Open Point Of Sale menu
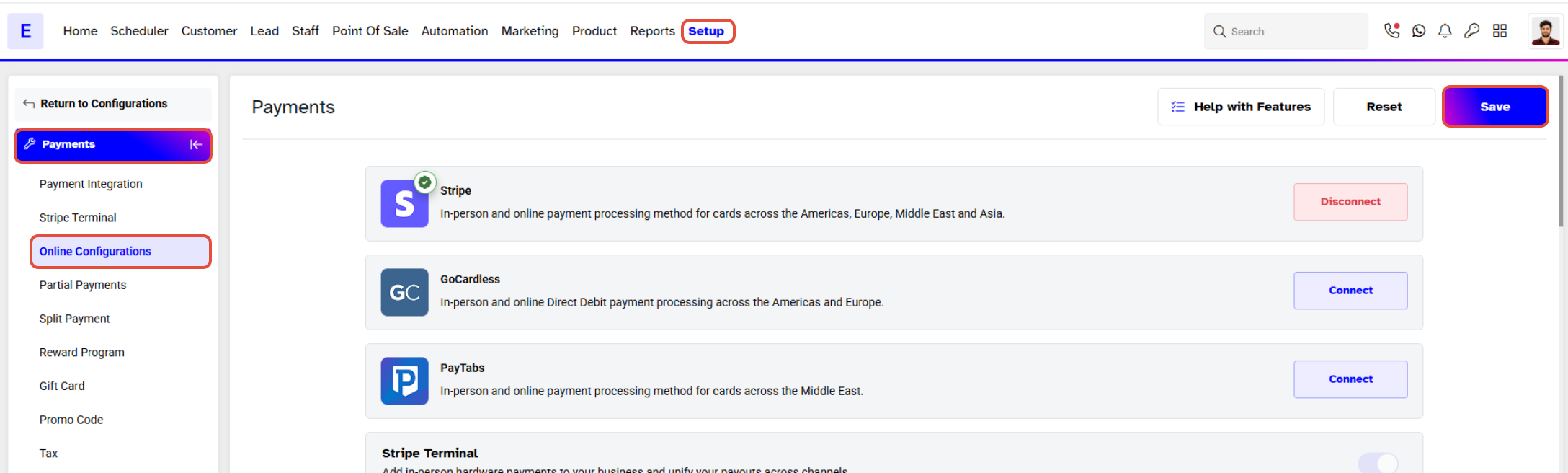1568x473 pixels. [x=370, y=31]
